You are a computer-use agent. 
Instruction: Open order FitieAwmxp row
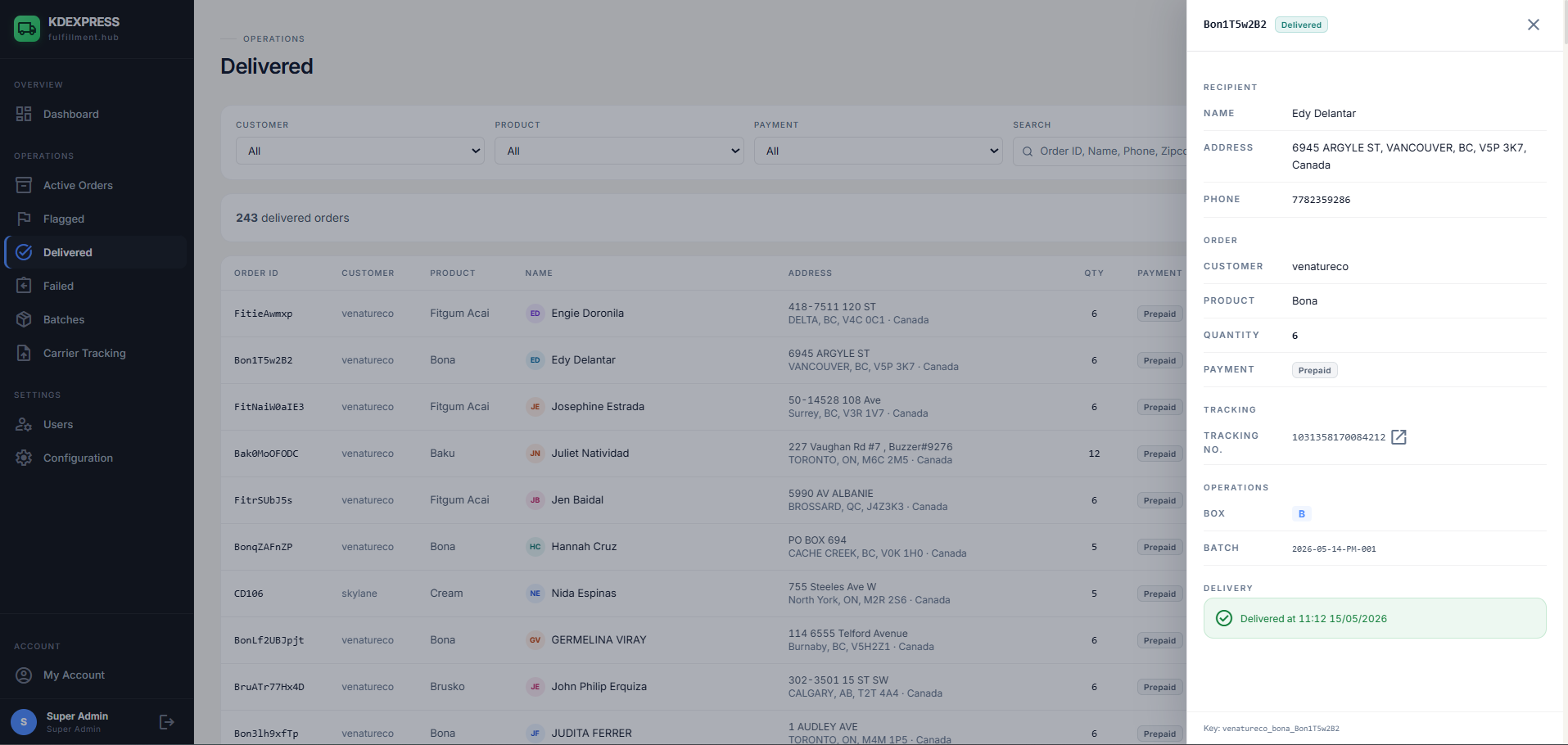tap(704, 314)
